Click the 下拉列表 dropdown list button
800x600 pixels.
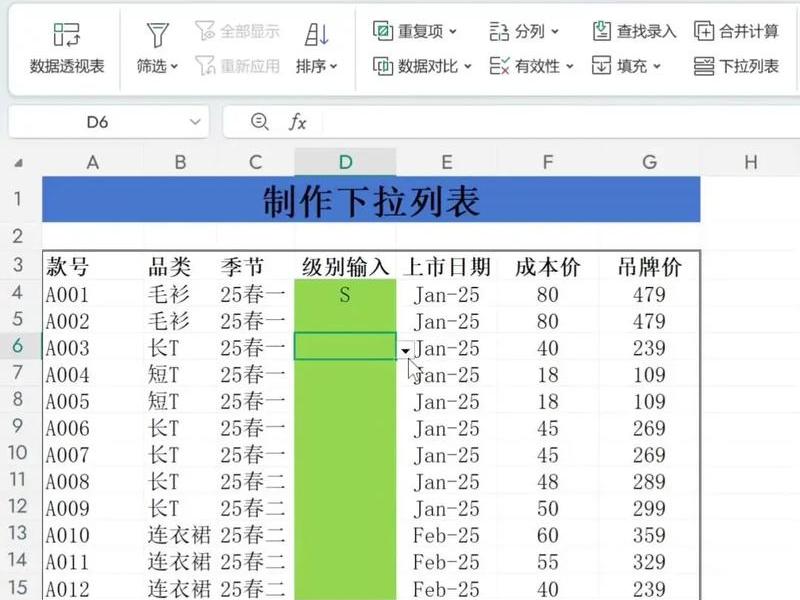736,66
